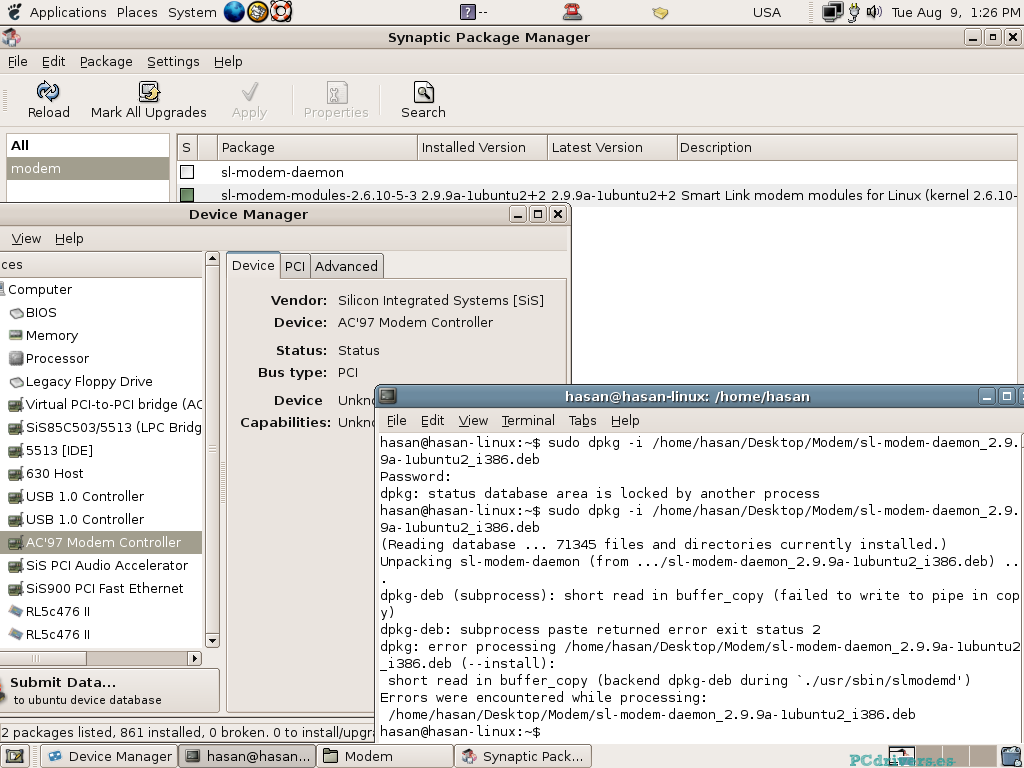Click the volume speaker tray icon
This screenshot has height=768, width=1024.
coord(874,12)
